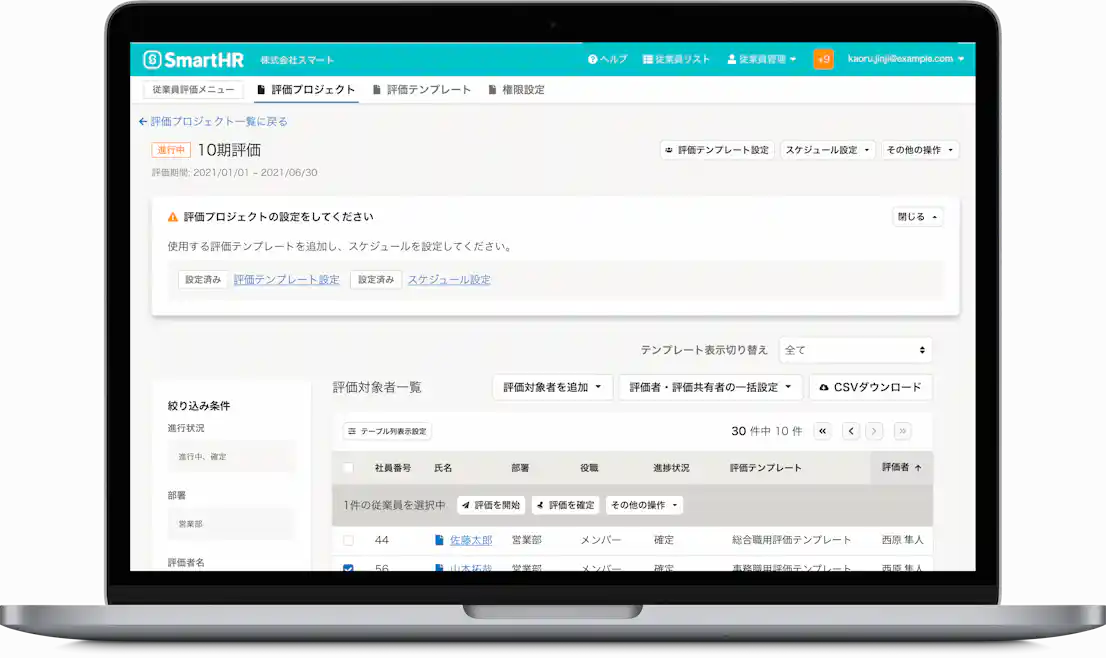Image resolution: width=1106 pixels, height=658 pixels.
Task: Open help via the ヘルプ icon
Action: tap(594, 59)
